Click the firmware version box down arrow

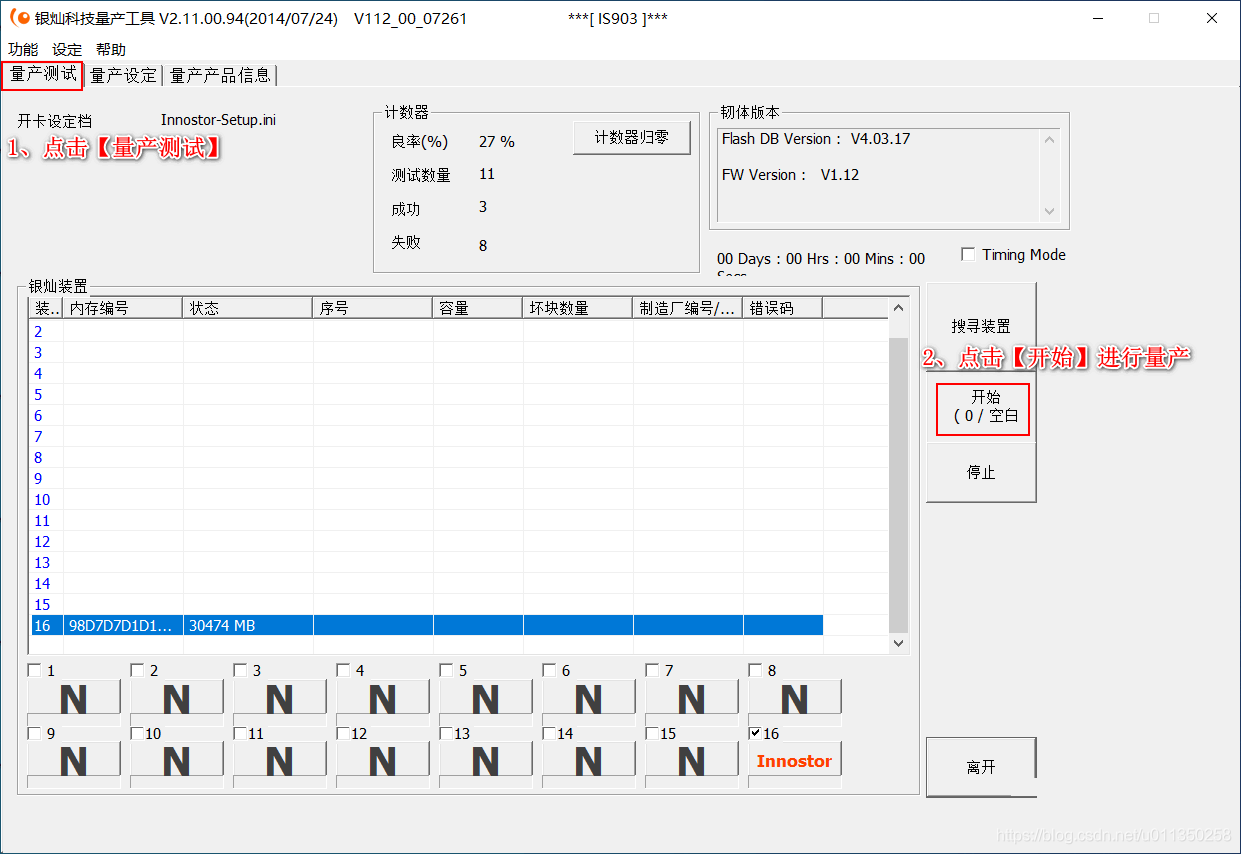[x=1049, y=211]
